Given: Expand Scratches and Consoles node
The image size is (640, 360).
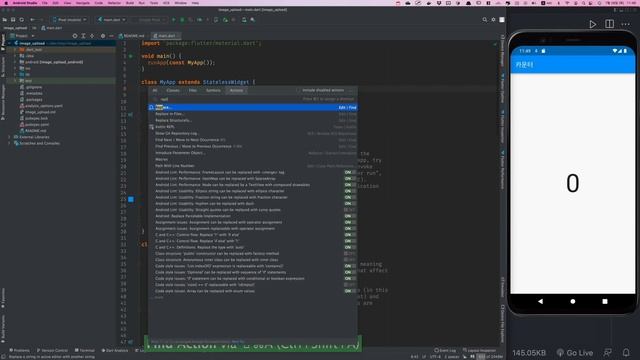Looking at the screenshot, I should (x=10, y=143).
